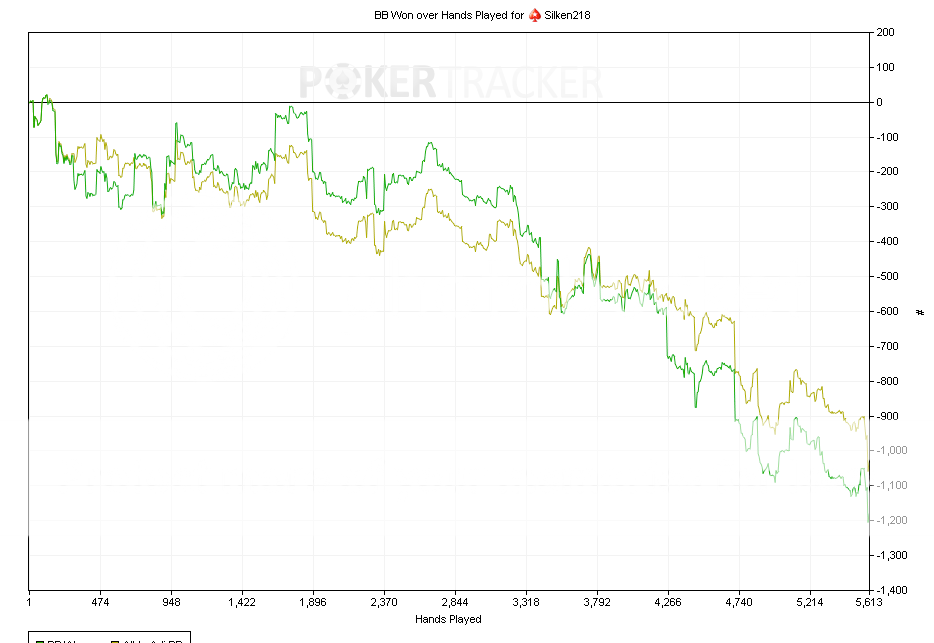Click the red PokerStars spade icon in title
The image size is (934, 643).
[535, 15]
